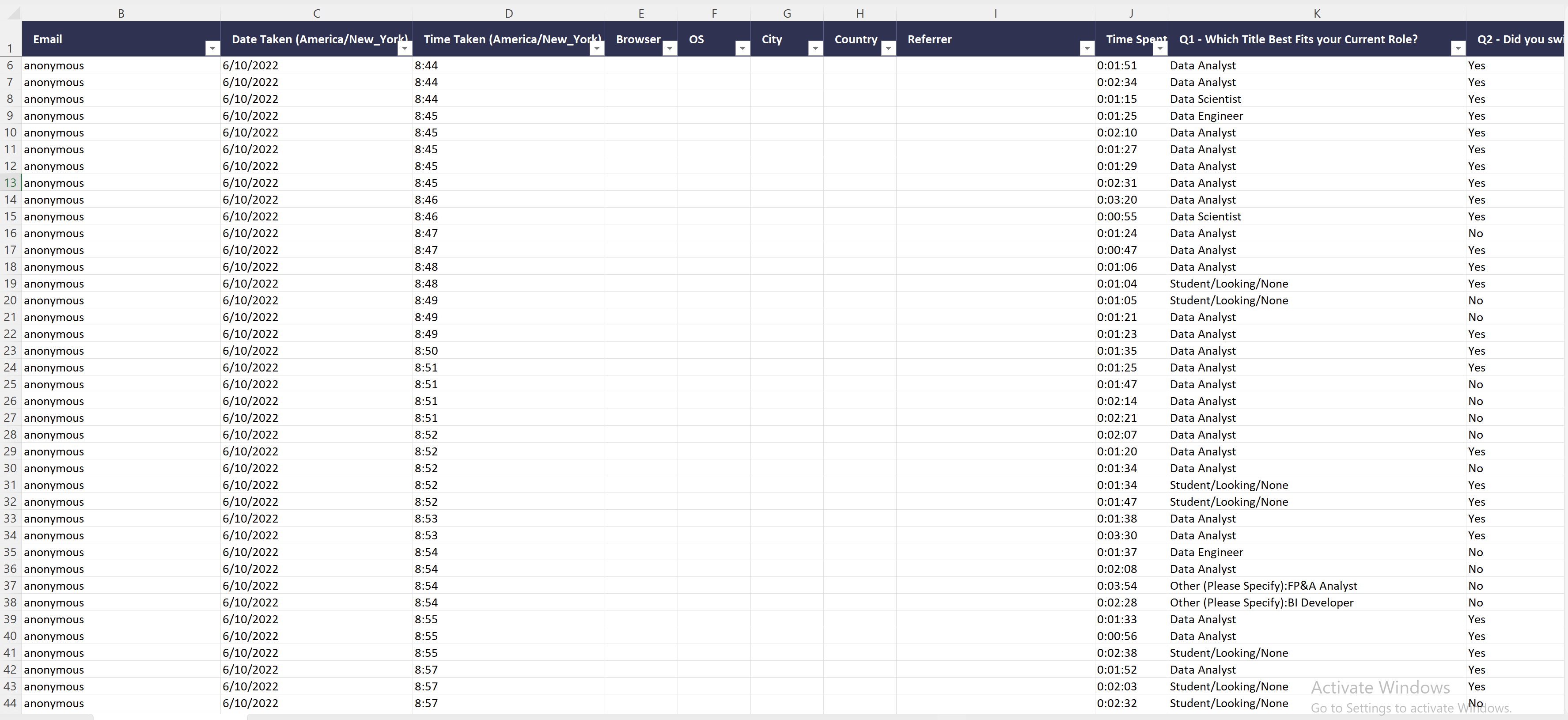Select row 13 header
The height and width of the screenshot is (720, 1568).
pyautogui.click(x=10, y=182)
